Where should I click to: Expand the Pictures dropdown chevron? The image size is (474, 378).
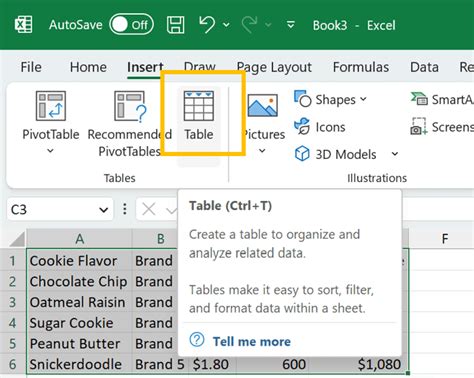(262, 151)
